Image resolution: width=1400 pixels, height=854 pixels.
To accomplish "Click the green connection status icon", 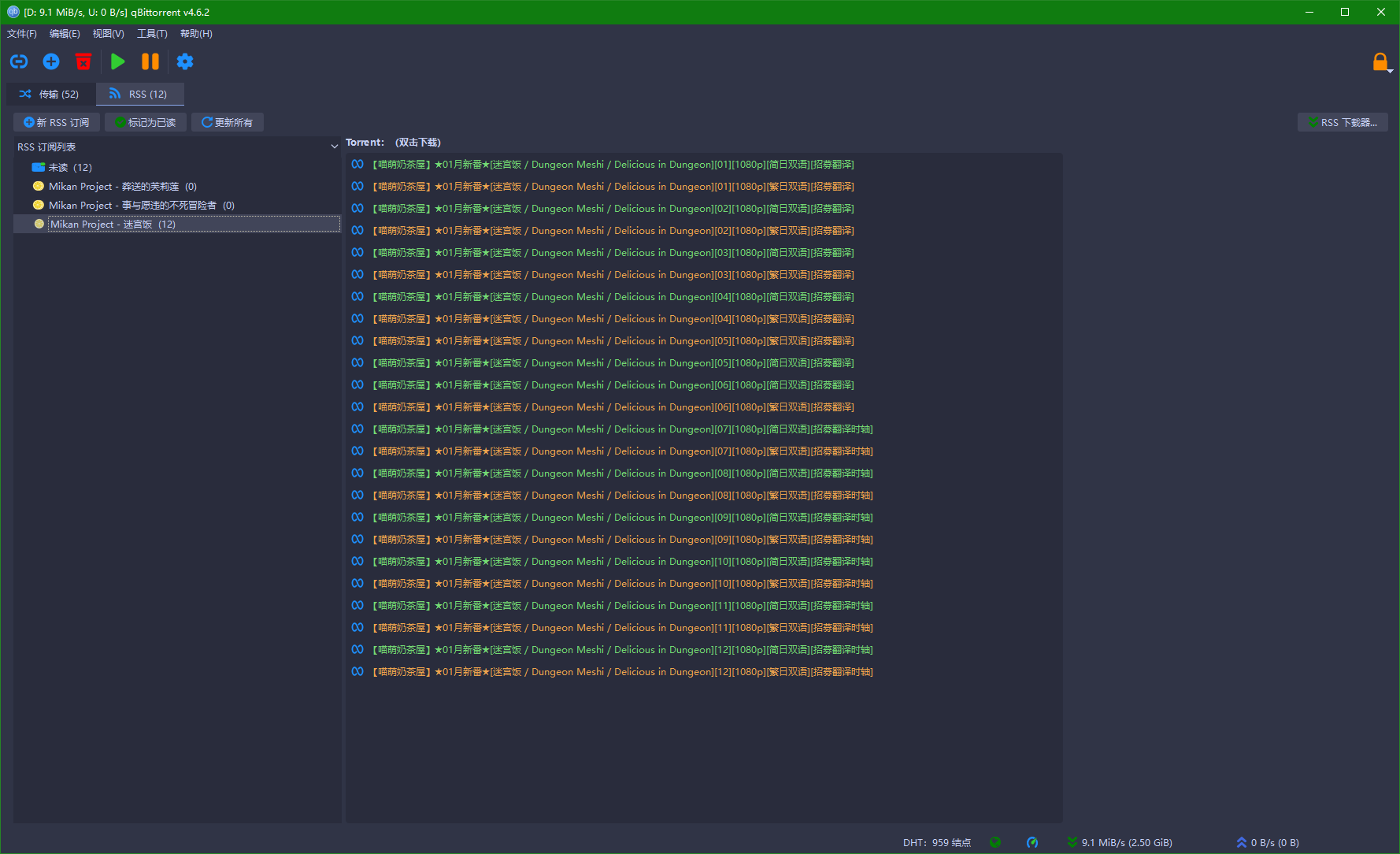I will [x=995, y=842].
